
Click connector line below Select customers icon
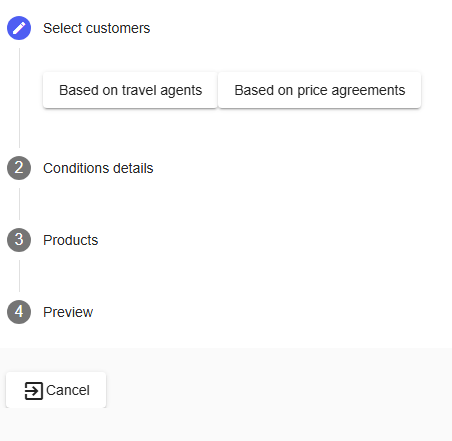(x=19, y=98)
